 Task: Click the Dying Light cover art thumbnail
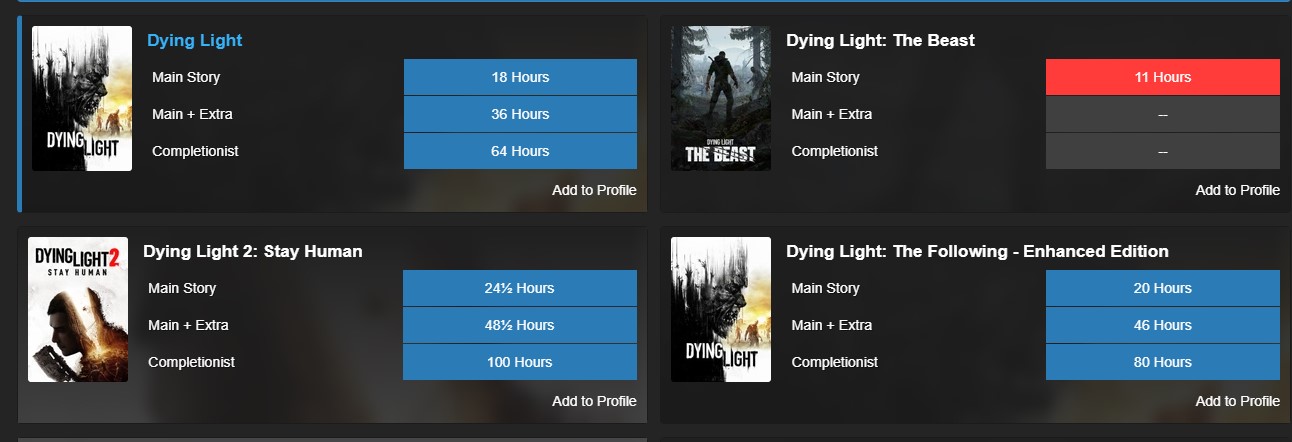click(x=82, y=99)
